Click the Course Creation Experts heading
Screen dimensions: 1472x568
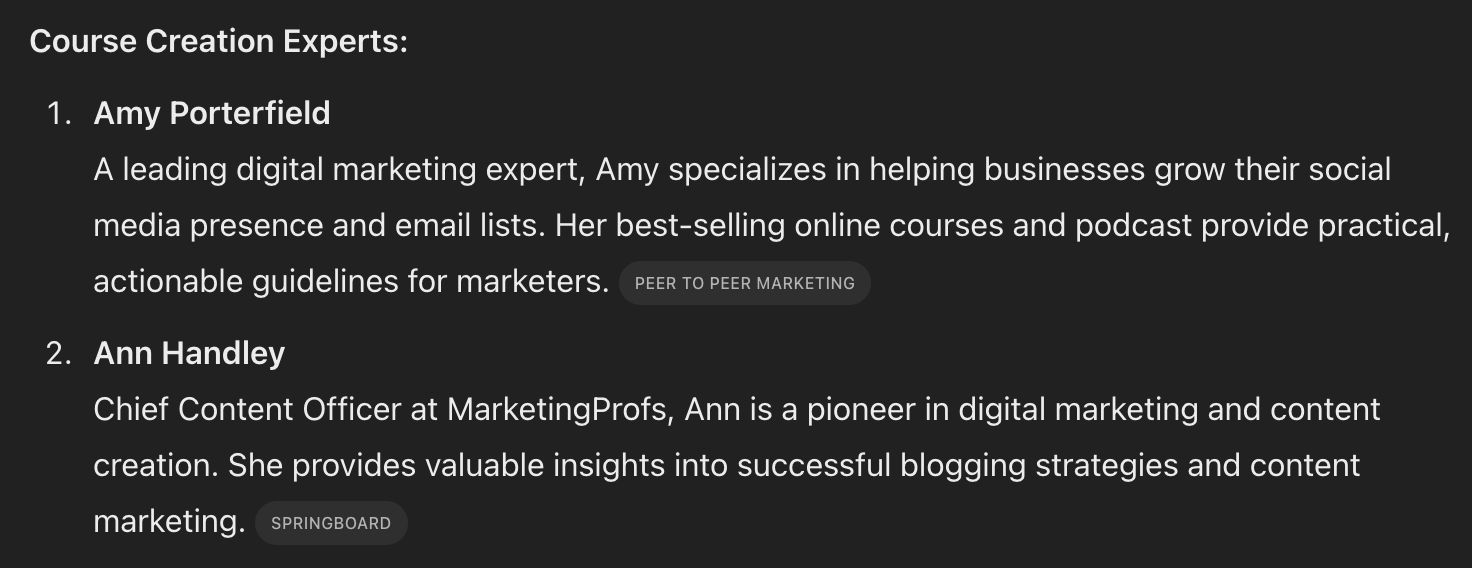[x=219, y=41]
